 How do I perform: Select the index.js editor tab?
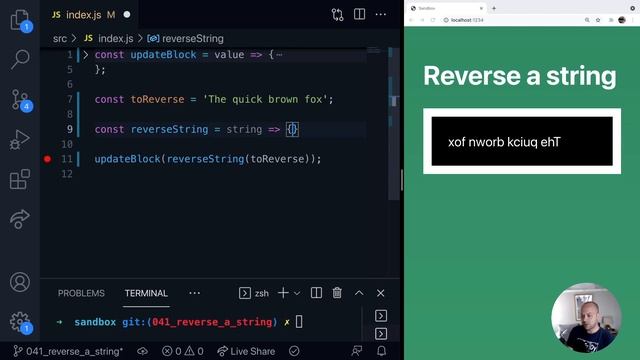[x=84, y=15]
